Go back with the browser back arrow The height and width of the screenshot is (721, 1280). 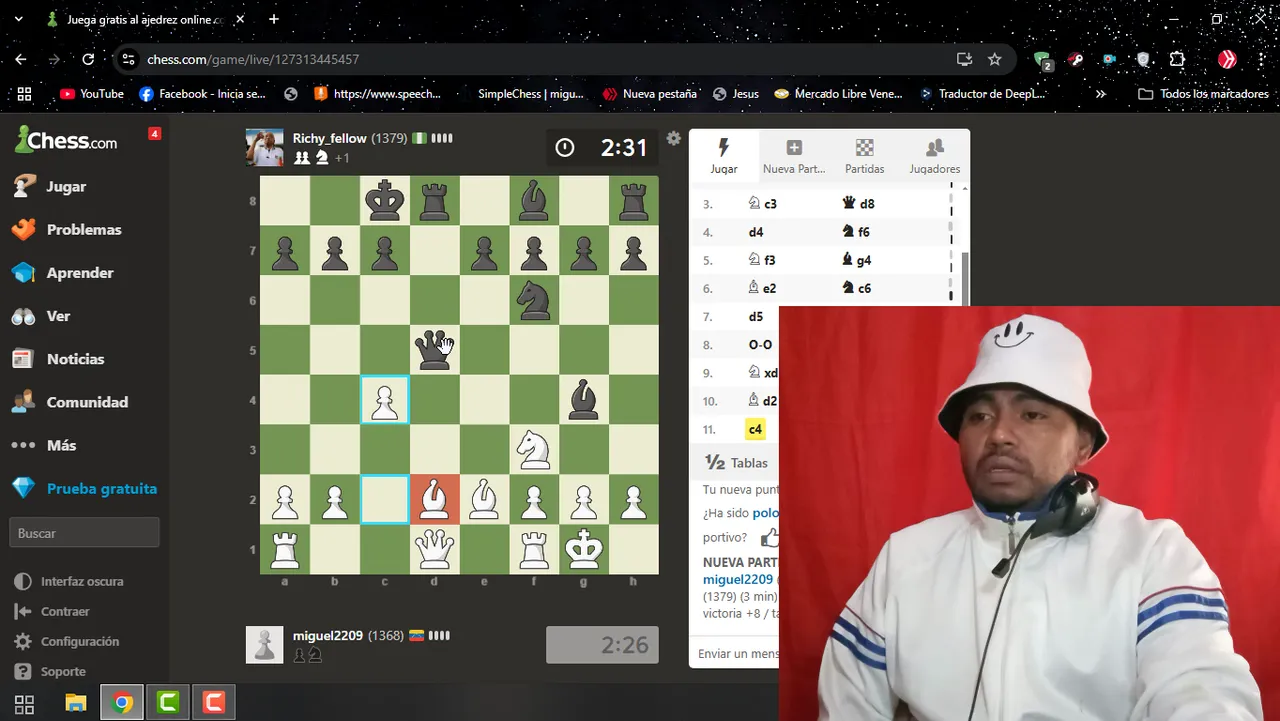[x=21, y=59]
